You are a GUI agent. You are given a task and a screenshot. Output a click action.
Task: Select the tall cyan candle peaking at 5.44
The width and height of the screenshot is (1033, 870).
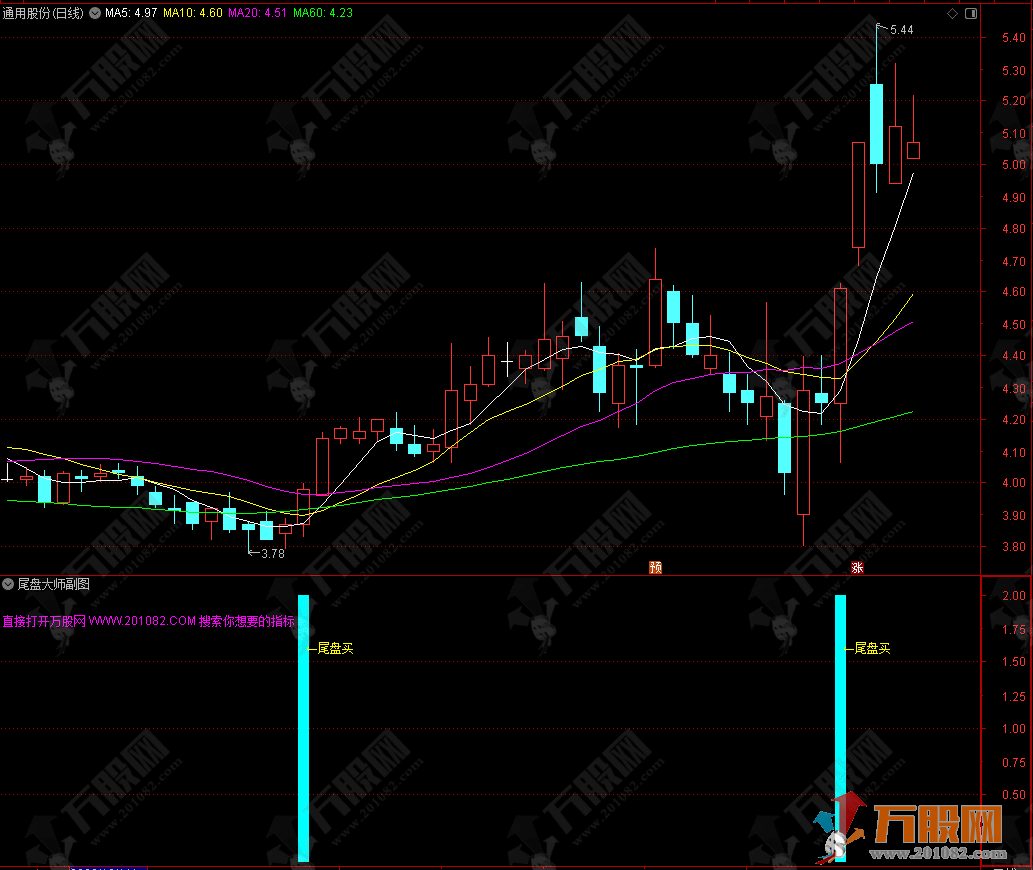(x=876, y=124)
